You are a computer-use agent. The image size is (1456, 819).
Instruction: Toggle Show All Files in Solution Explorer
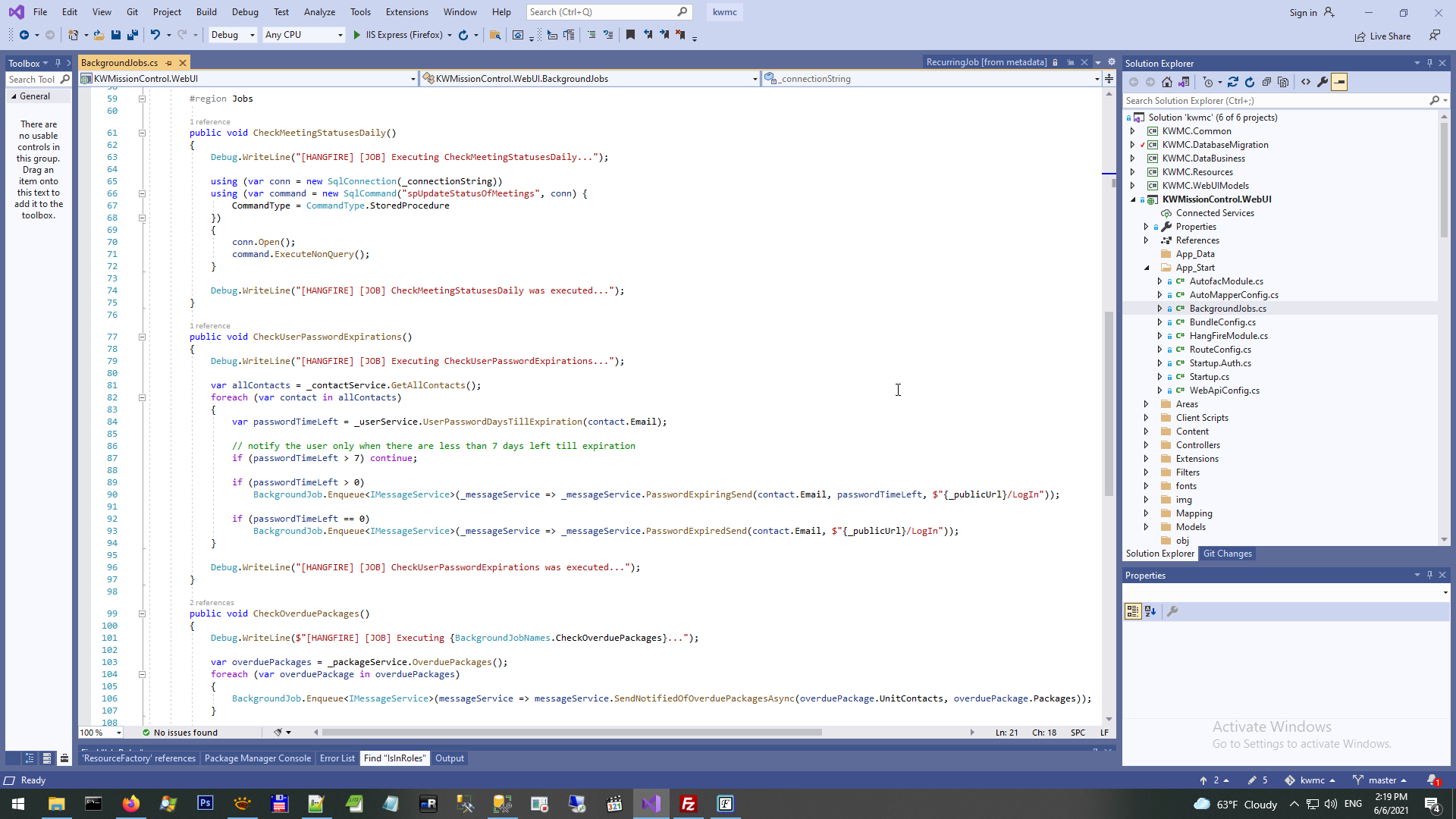point(1283,82)
